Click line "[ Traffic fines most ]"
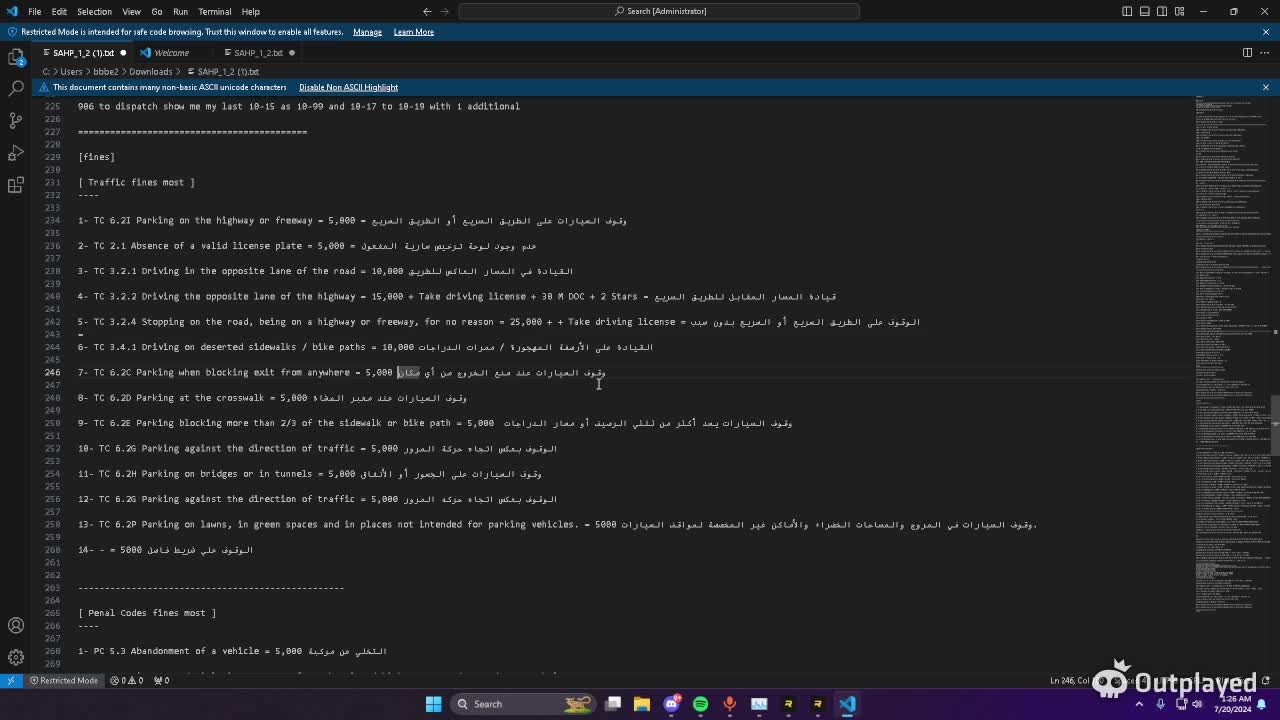 (136, 182)
